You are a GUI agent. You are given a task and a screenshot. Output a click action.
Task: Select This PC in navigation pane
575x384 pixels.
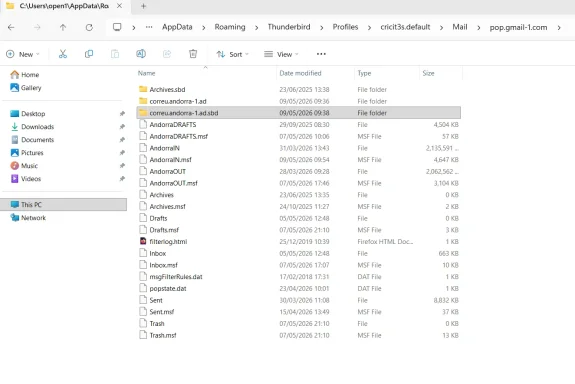(63, 205)
